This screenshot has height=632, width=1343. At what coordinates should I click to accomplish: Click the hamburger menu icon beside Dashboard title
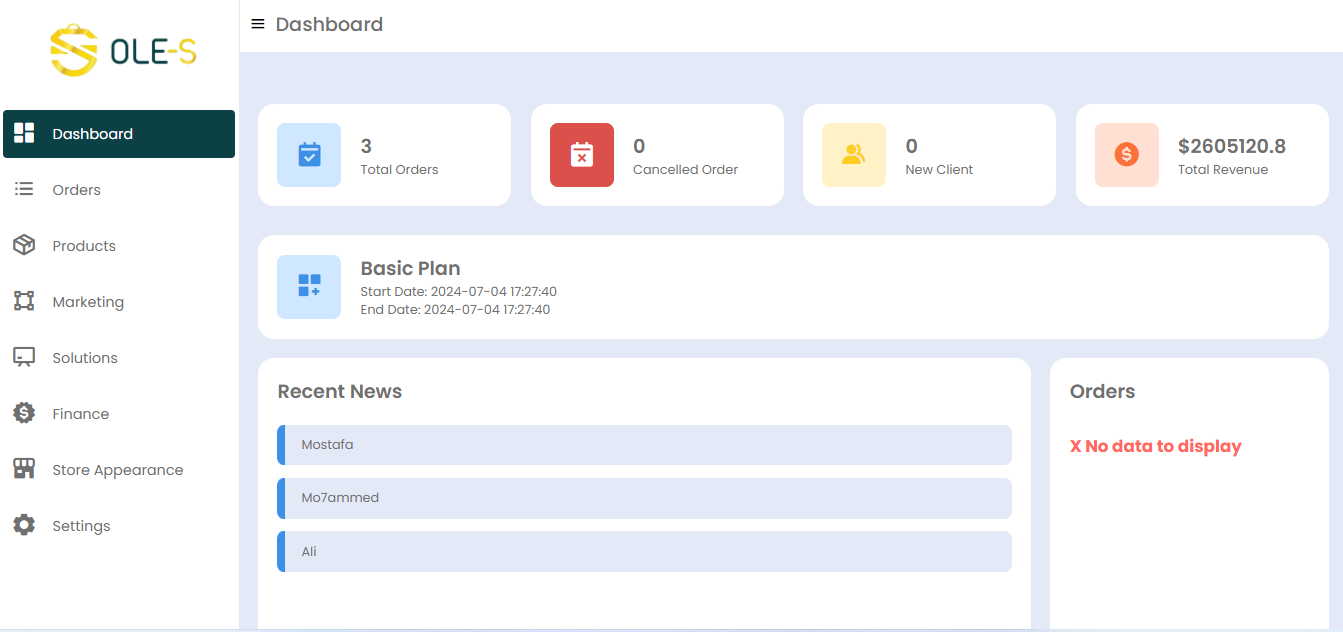tap(258, 24)
